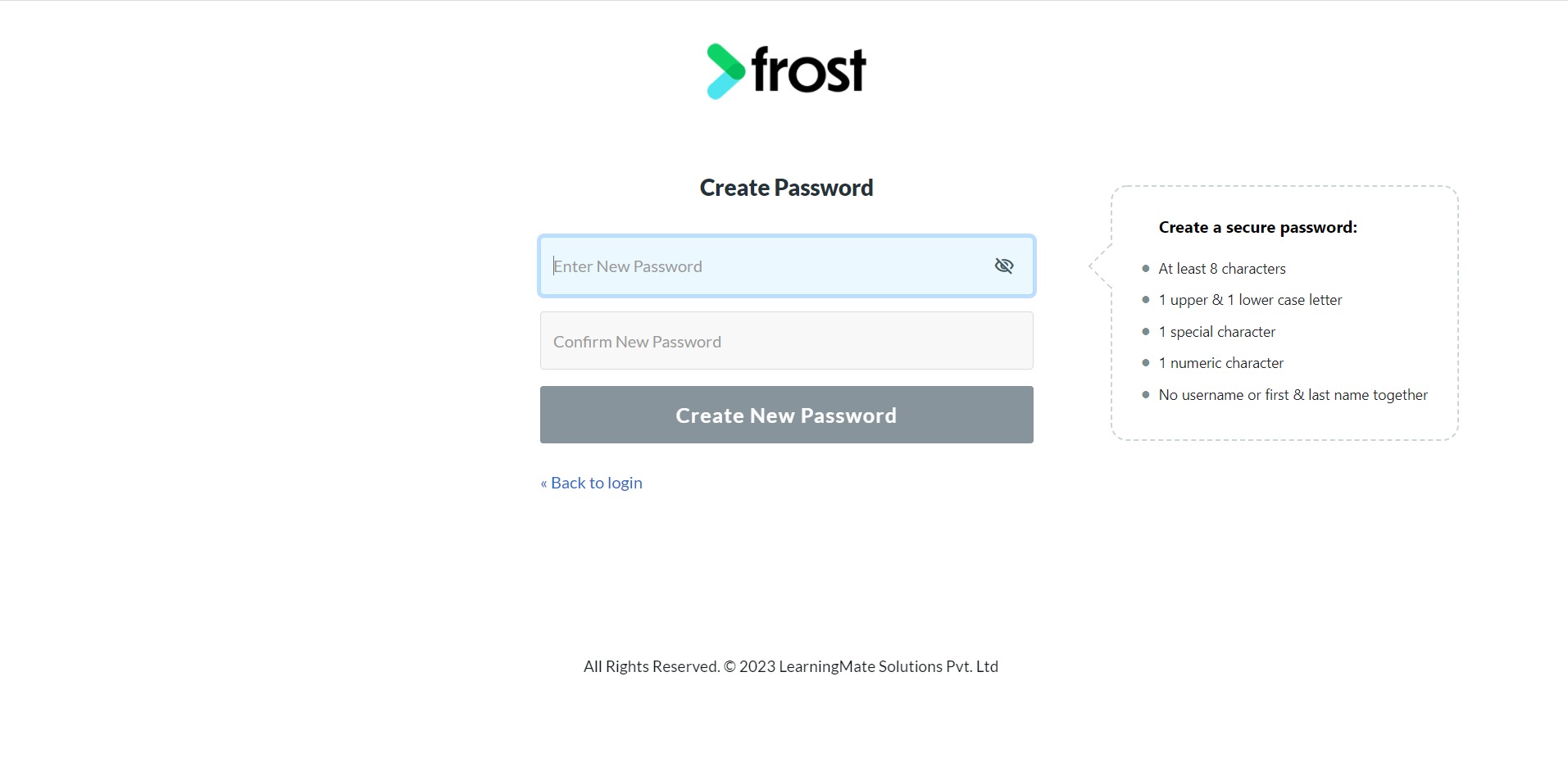Screen dimensions: 1568x772
Task: Focus the Confirm New Password field
Action: pos(787,341)
